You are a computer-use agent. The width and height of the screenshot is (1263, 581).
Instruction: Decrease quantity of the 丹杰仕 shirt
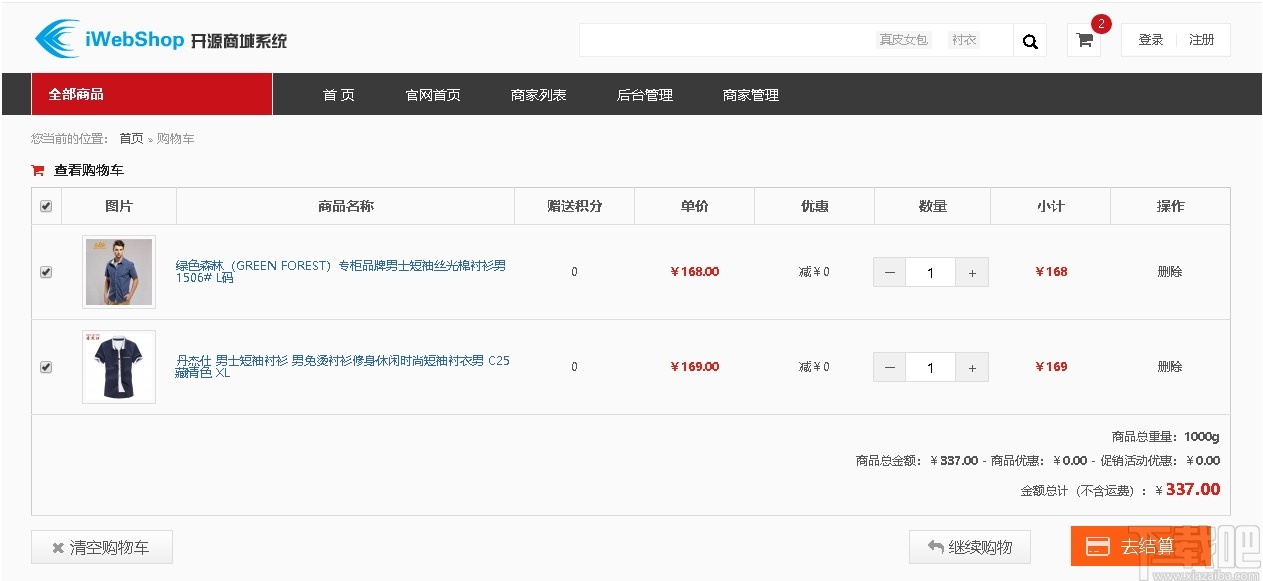click(889, 367)
